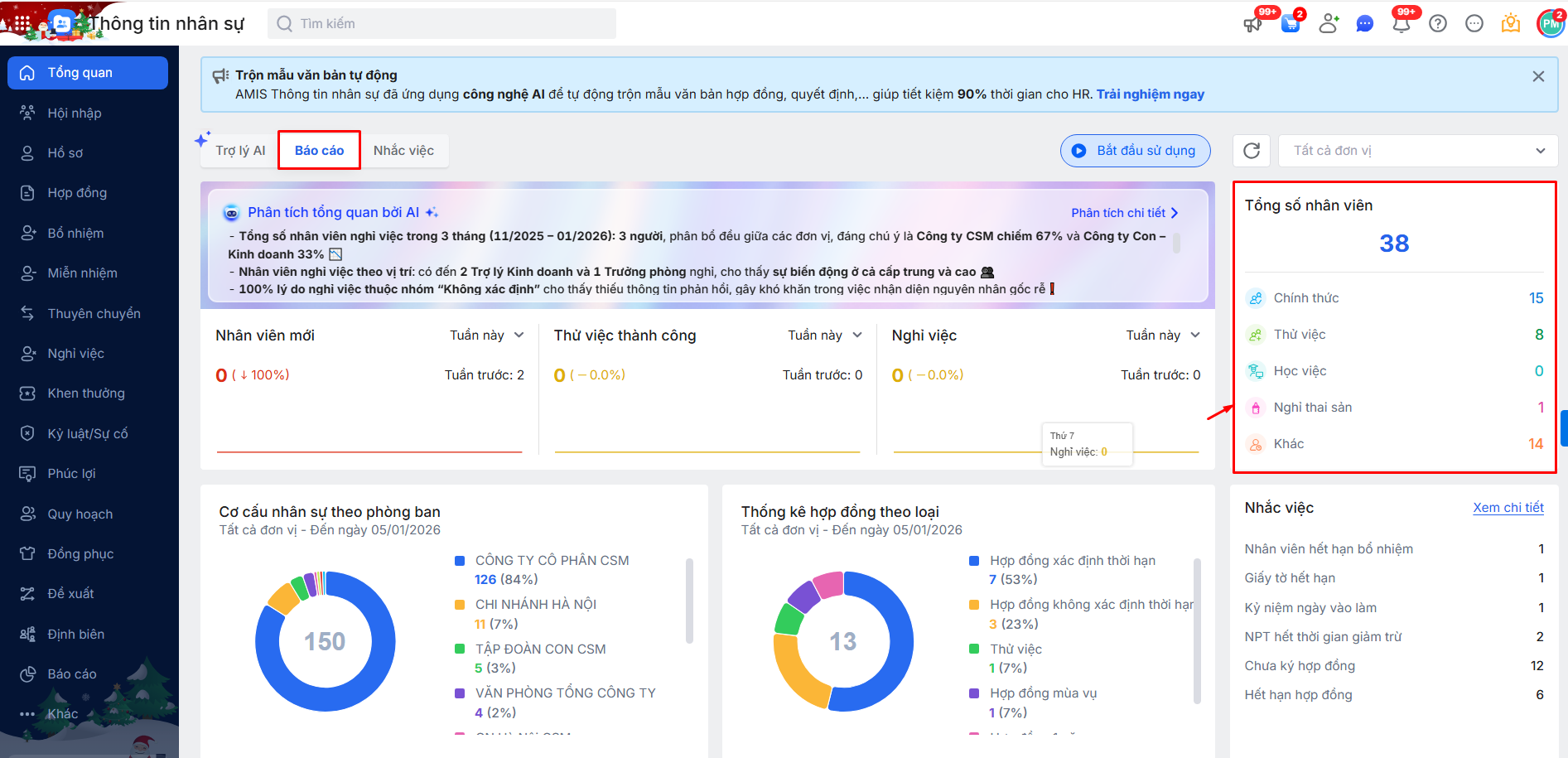Click the Thuyên chuyển sidebar icon
This screenshot has width=1568, height=758.
(x=27, y=313)
